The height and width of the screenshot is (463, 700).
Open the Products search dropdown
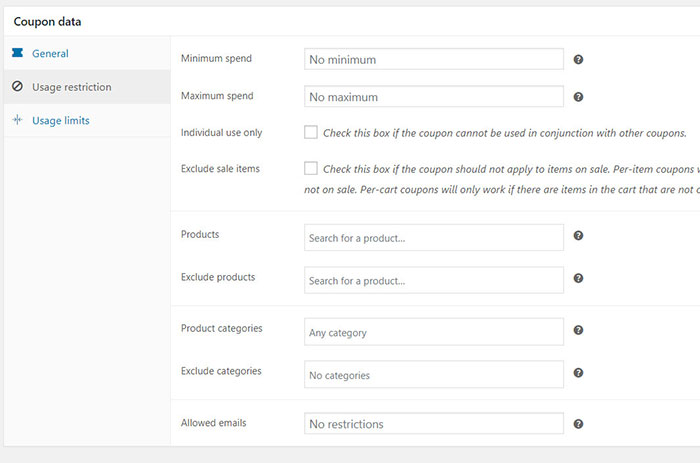pyautogui.click(x=433, y=238)
